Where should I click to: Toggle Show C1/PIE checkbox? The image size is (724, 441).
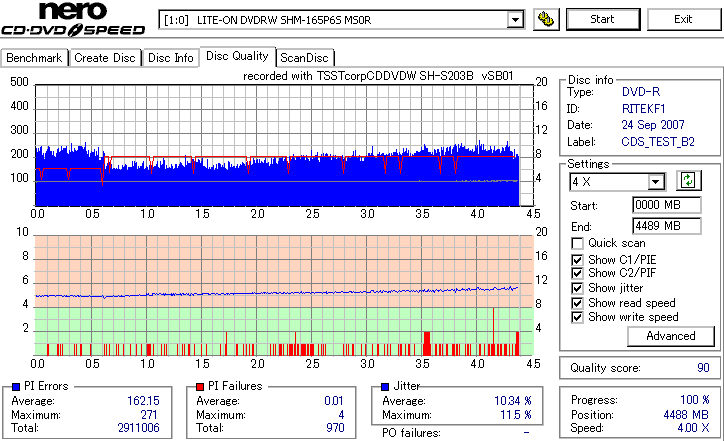click(x=577, y=260)
